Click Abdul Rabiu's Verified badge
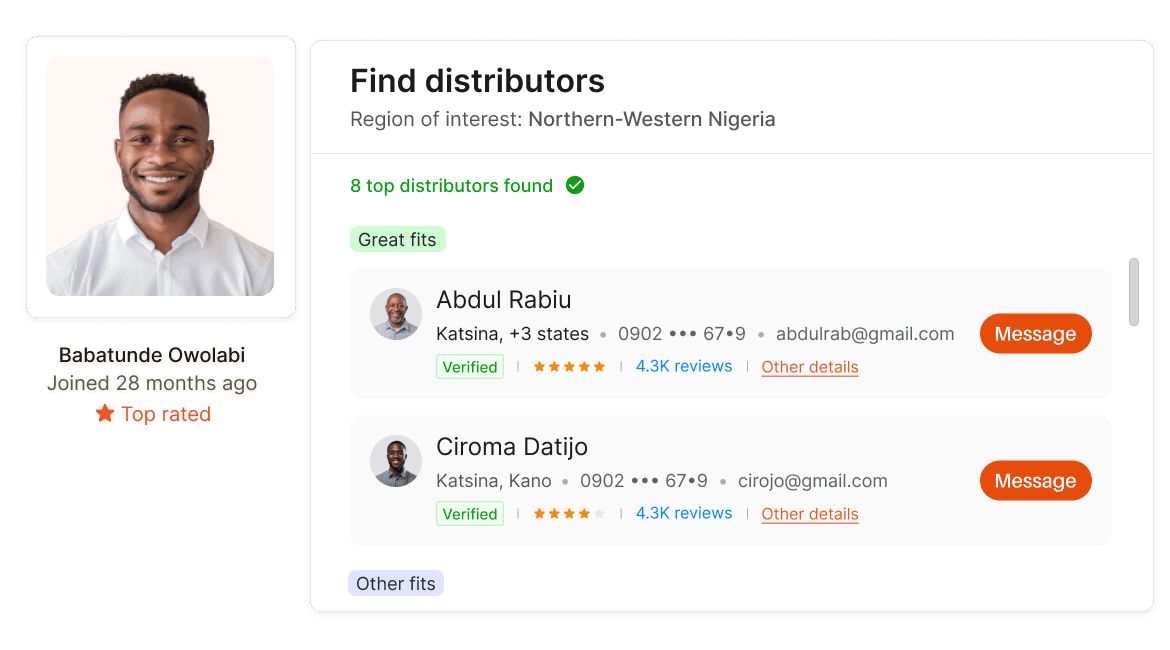The width and height of the screenshot is (1170, 650). 470,366
